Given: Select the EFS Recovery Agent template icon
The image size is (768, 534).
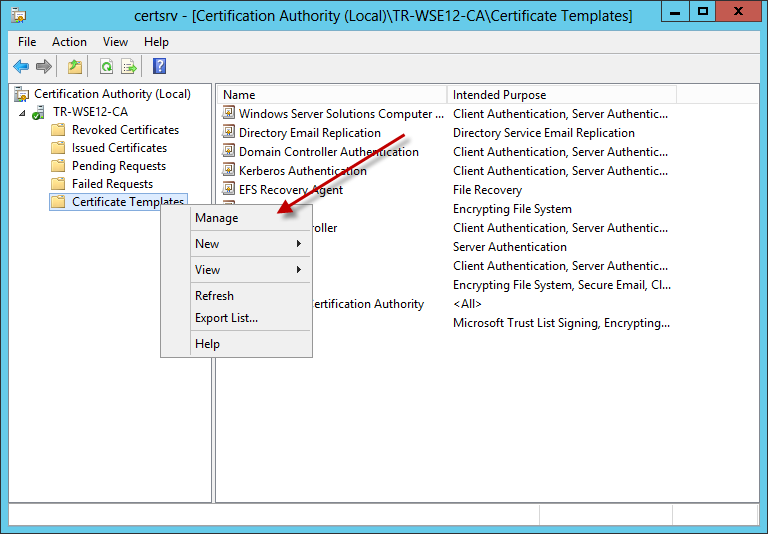Looking at the screenshot, I should point(229,190).
